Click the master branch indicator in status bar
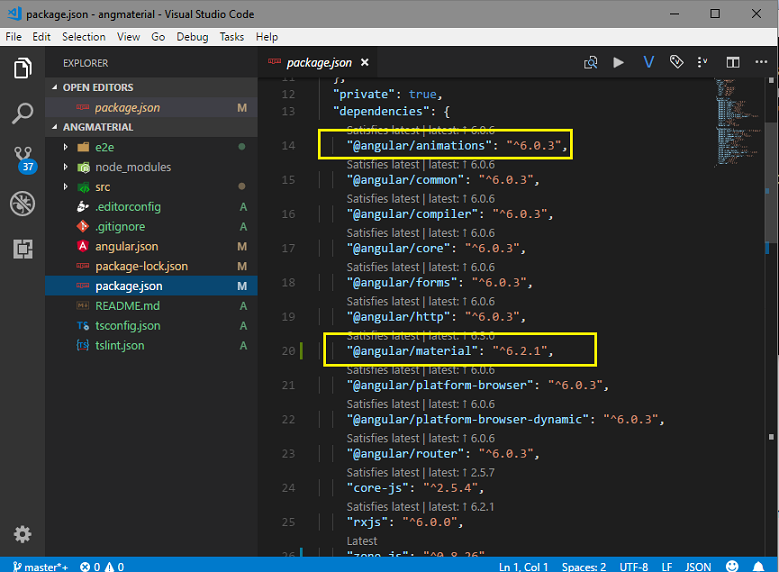 tap(40, 567)
